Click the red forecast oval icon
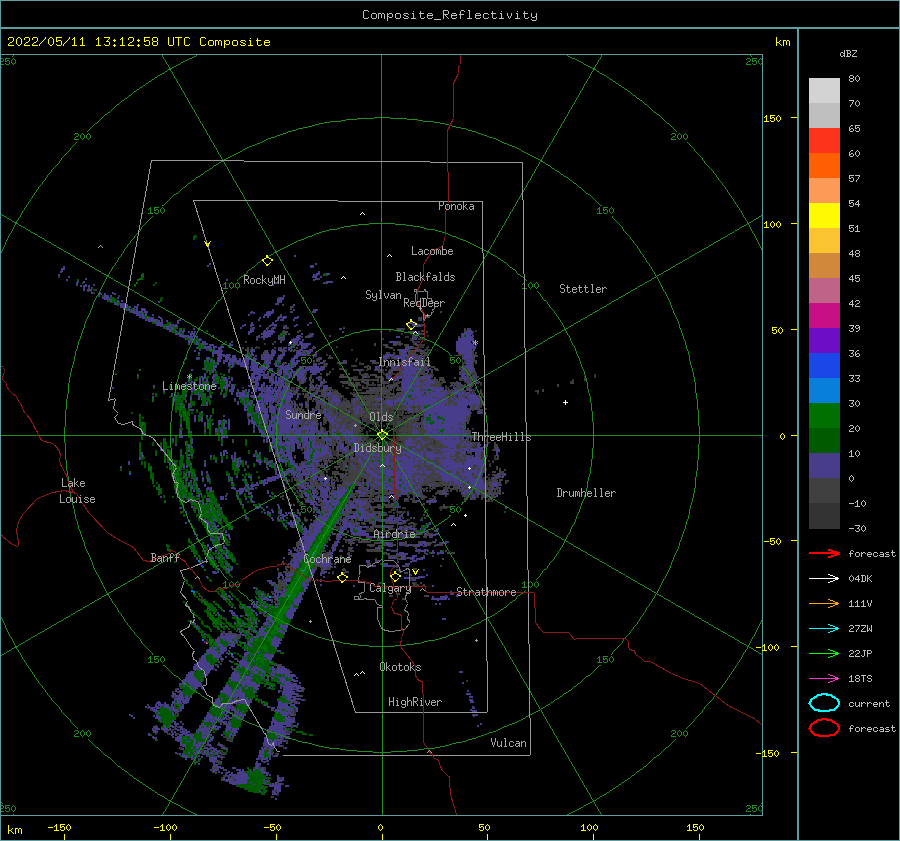Viewport: 900px width, 841px height. point(824,728)
